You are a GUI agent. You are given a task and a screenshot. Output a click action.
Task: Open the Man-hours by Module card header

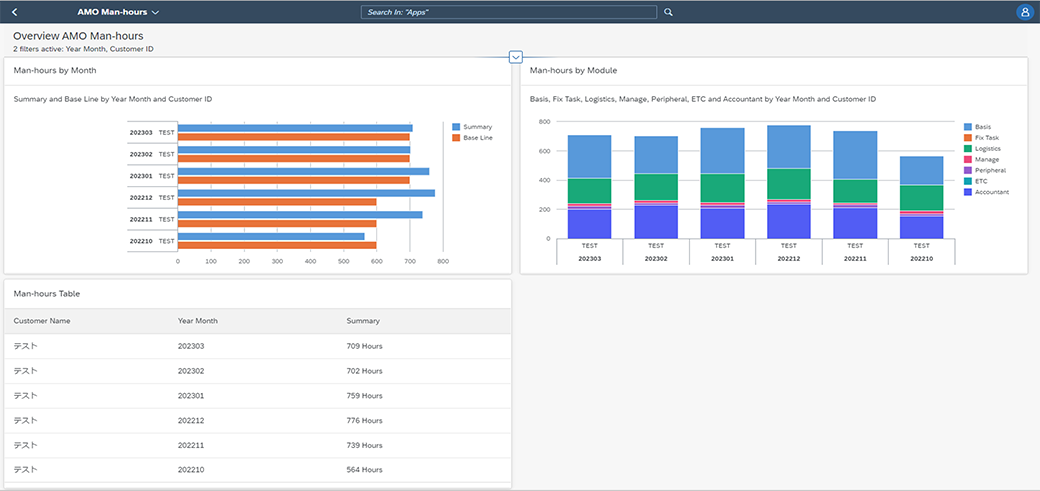[773, 70]
